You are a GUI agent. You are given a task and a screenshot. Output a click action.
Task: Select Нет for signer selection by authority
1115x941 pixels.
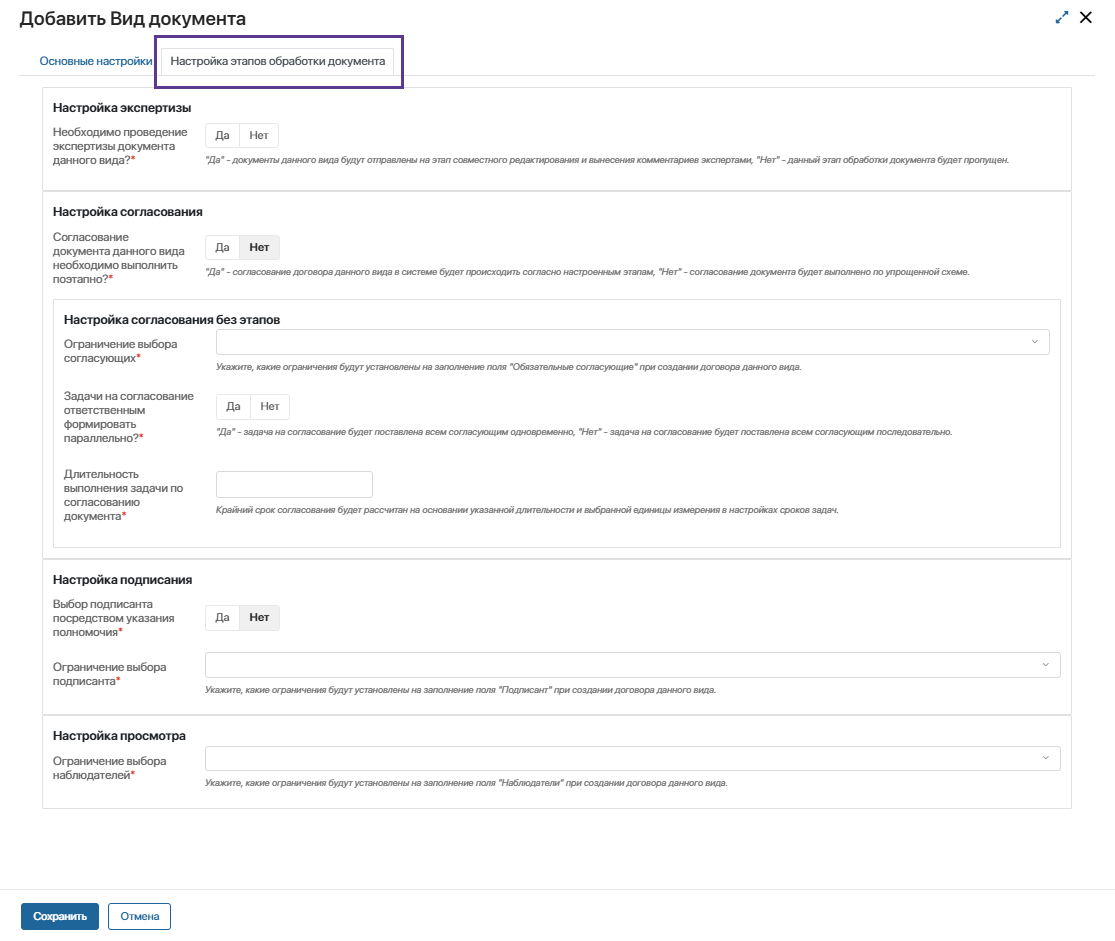click(x=260, y=618)
